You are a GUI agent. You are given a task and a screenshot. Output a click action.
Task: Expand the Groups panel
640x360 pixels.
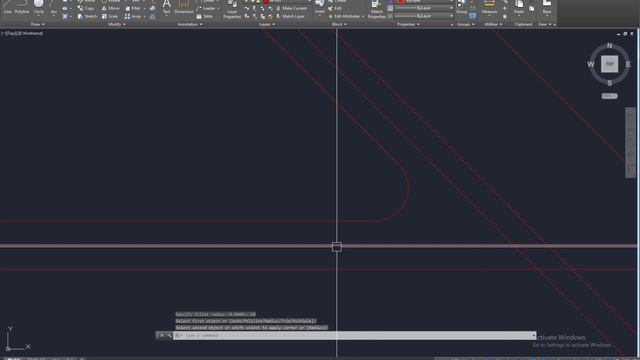pyautogui.click(x=466, y=24)
